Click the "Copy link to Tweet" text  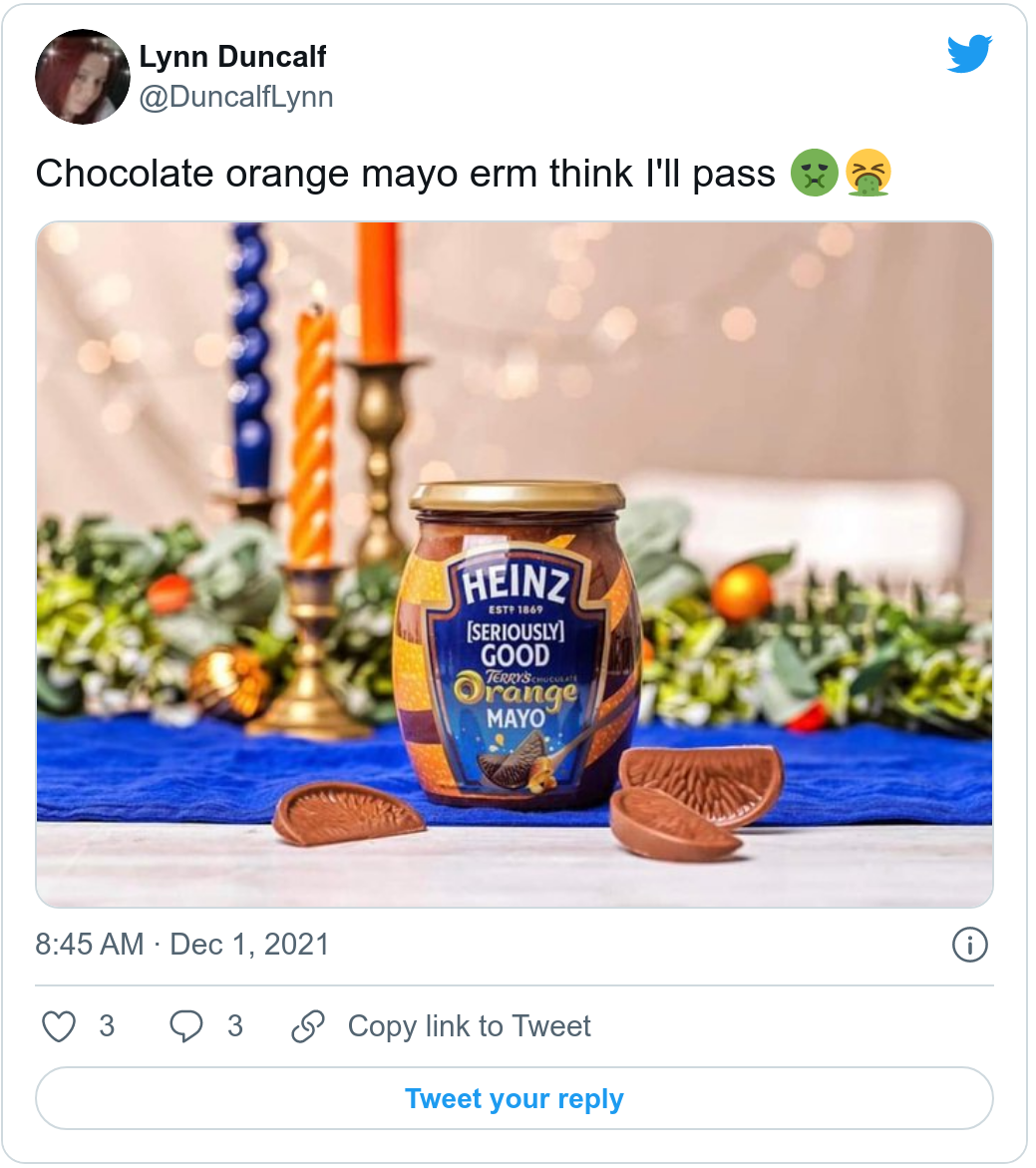(x=469, y=1026)
